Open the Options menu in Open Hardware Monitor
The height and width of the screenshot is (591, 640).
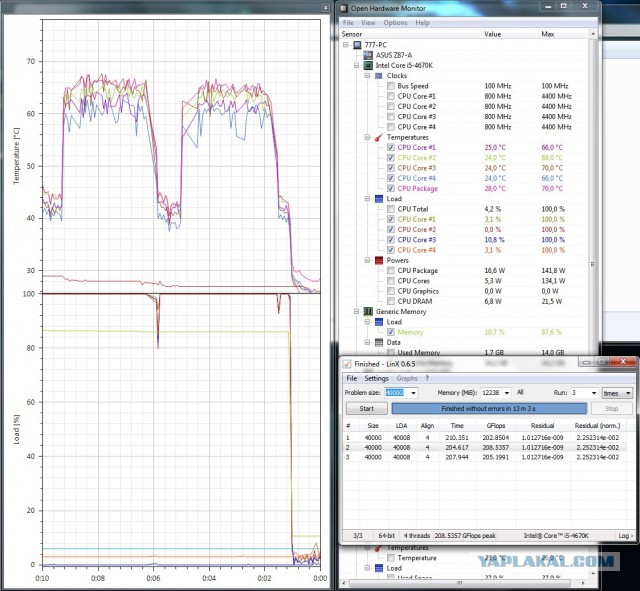pos(395,23)
